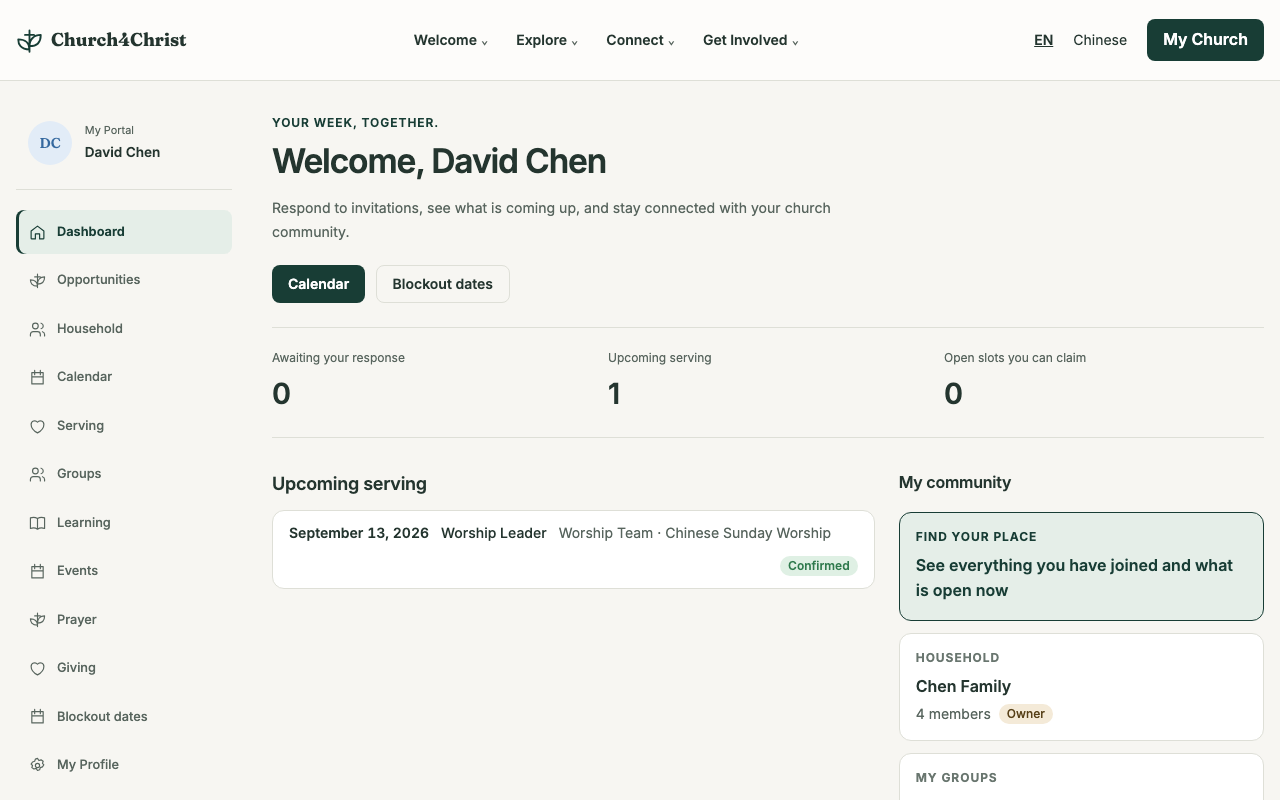This screenshot has width=1280, height=800.
Task: Click the 4 members text
Action: point(953,714)
